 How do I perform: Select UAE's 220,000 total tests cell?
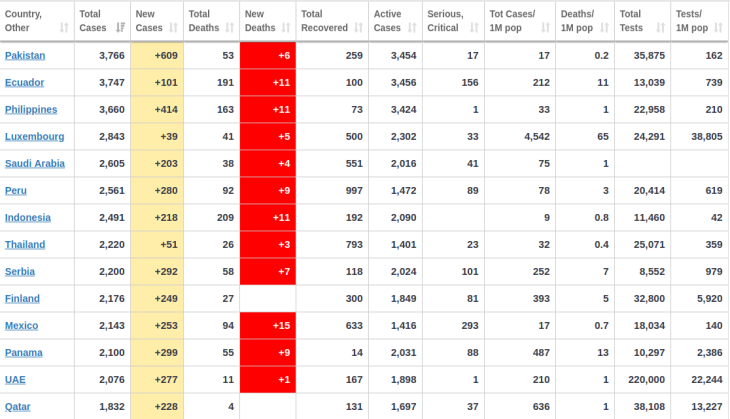tap(642, 379)
